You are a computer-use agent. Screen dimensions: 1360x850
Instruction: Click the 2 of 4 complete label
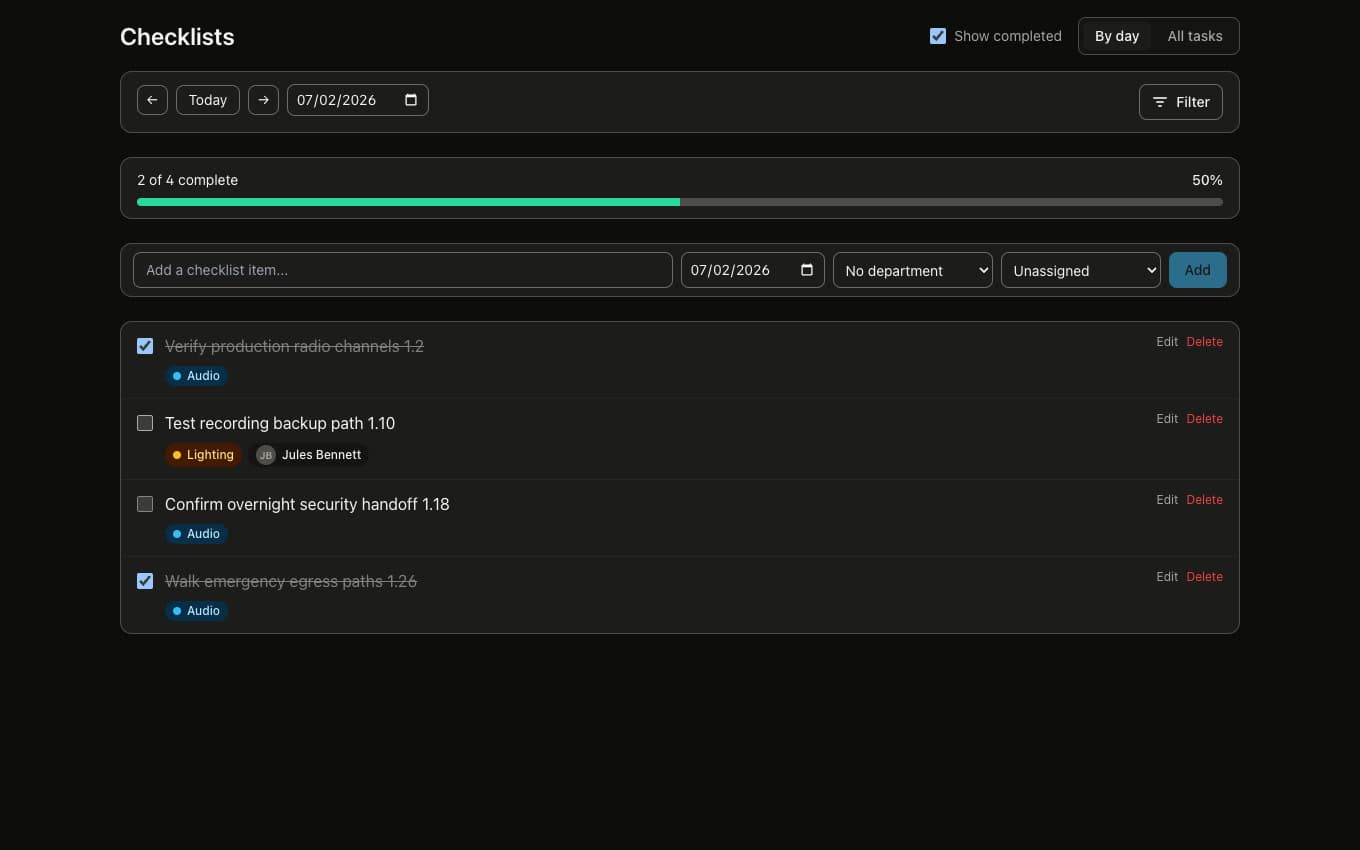tap(188, 180)
